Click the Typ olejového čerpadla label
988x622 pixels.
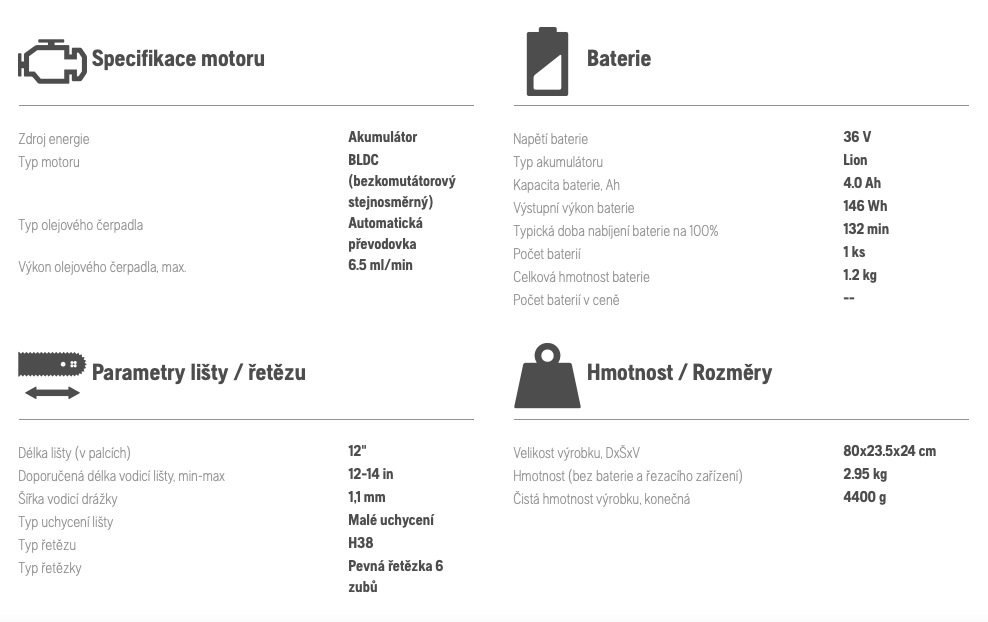click(81, 225)
